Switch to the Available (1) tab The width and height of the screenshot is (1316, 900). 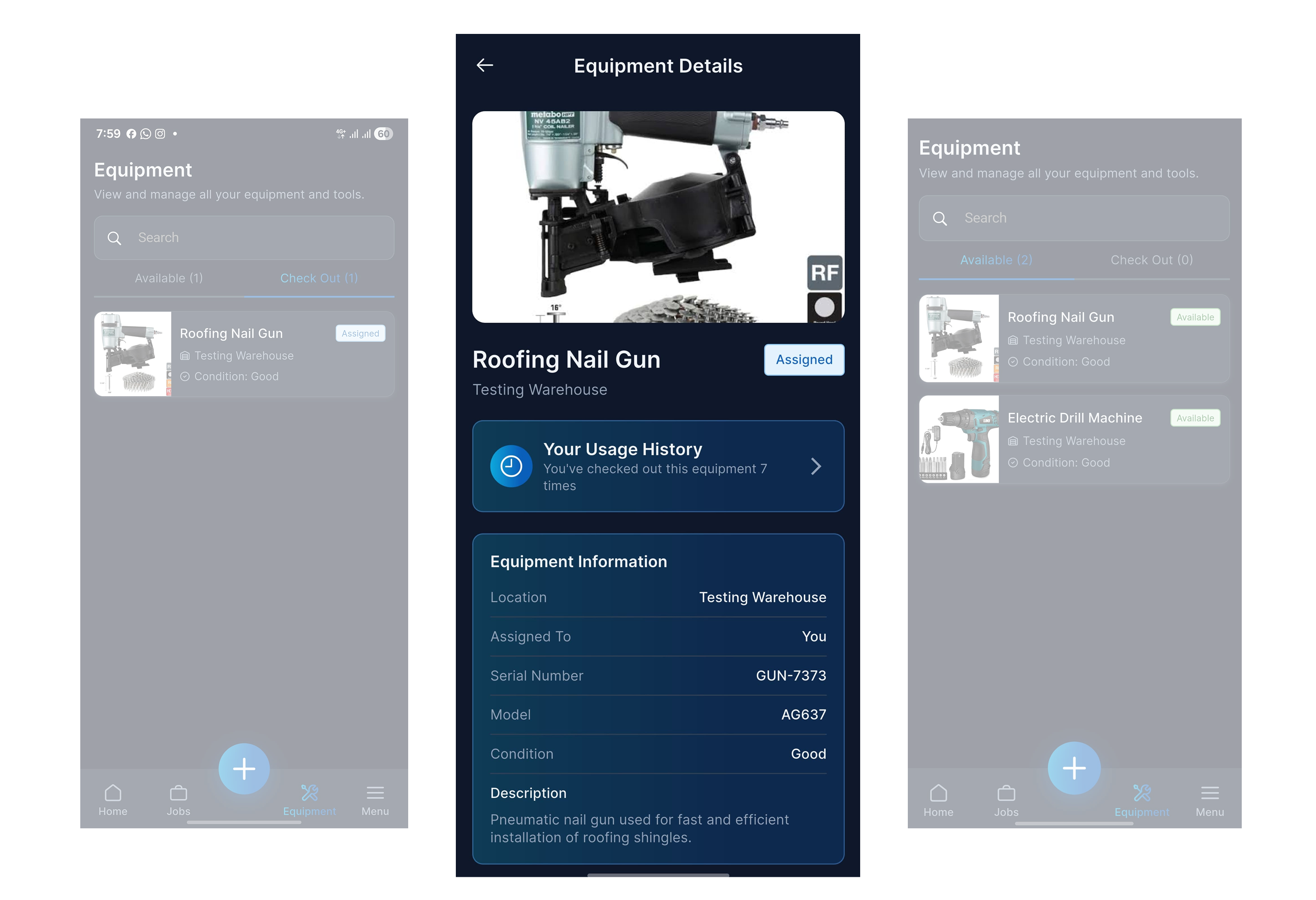point(168,278)
